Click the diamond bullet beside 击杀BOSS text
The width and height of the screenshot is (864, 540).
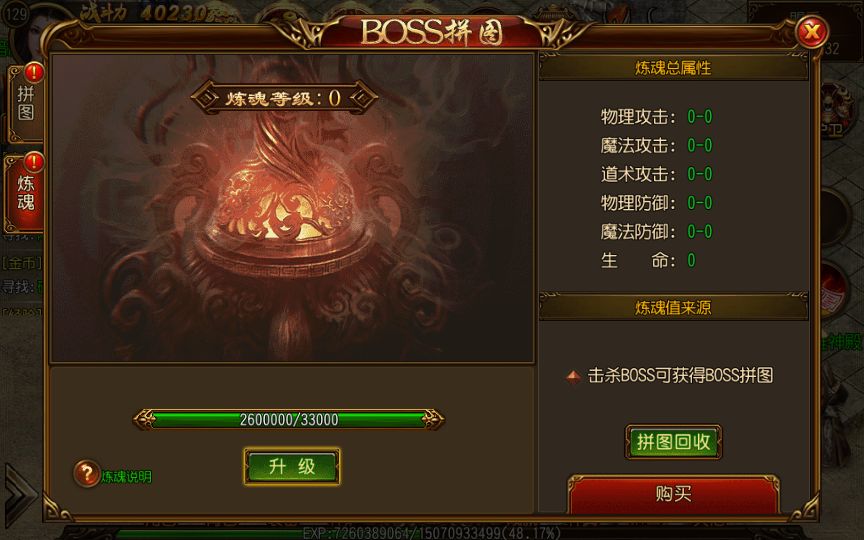[x=574, y=377]
